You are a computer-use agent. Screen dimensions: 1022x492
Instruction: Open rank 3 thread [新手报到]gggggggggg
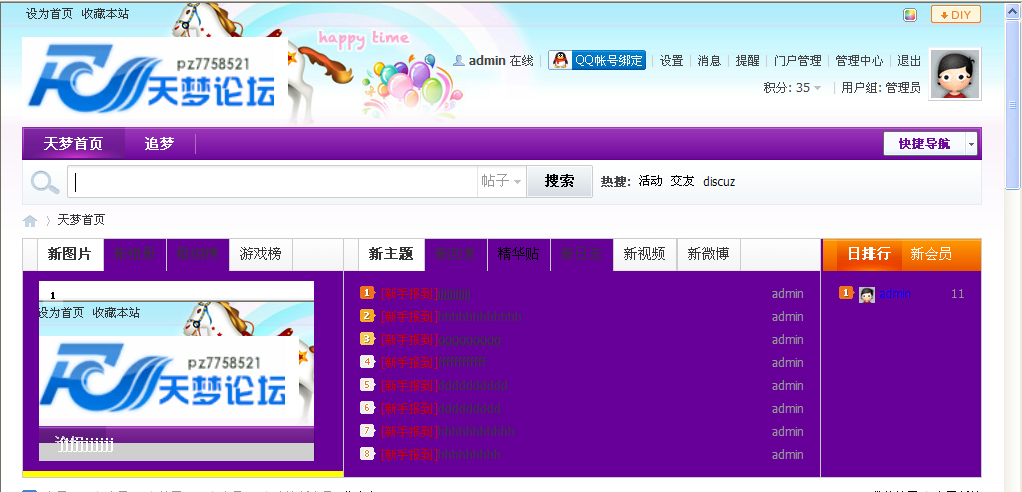click(x=441, y=340)
